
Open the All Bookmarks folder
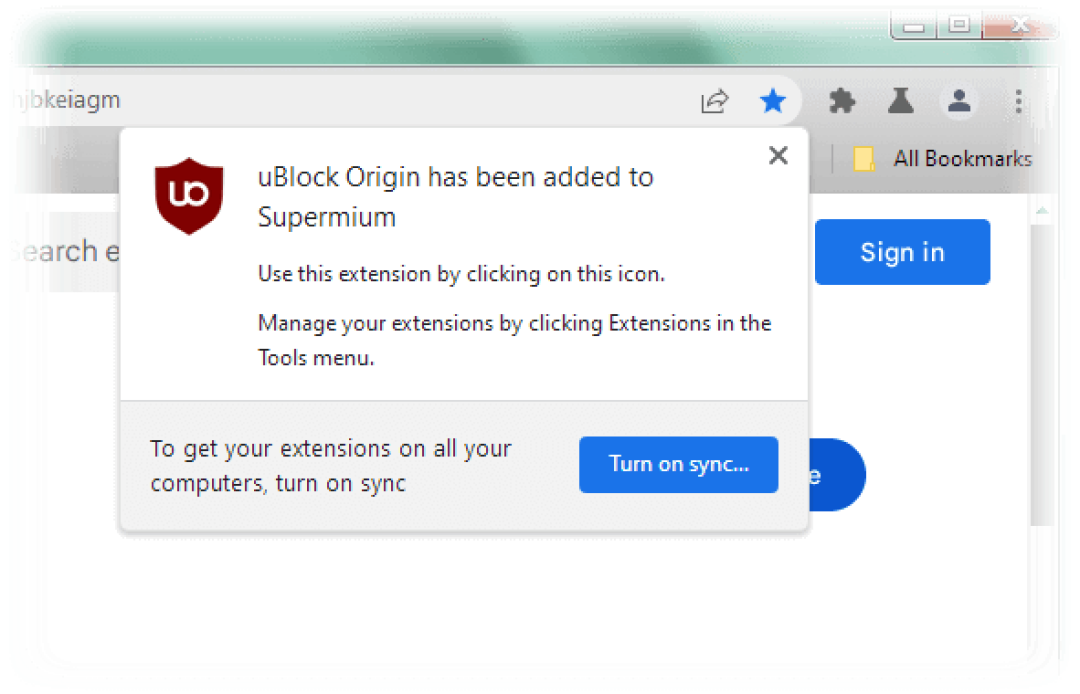(x=943, y=159)
